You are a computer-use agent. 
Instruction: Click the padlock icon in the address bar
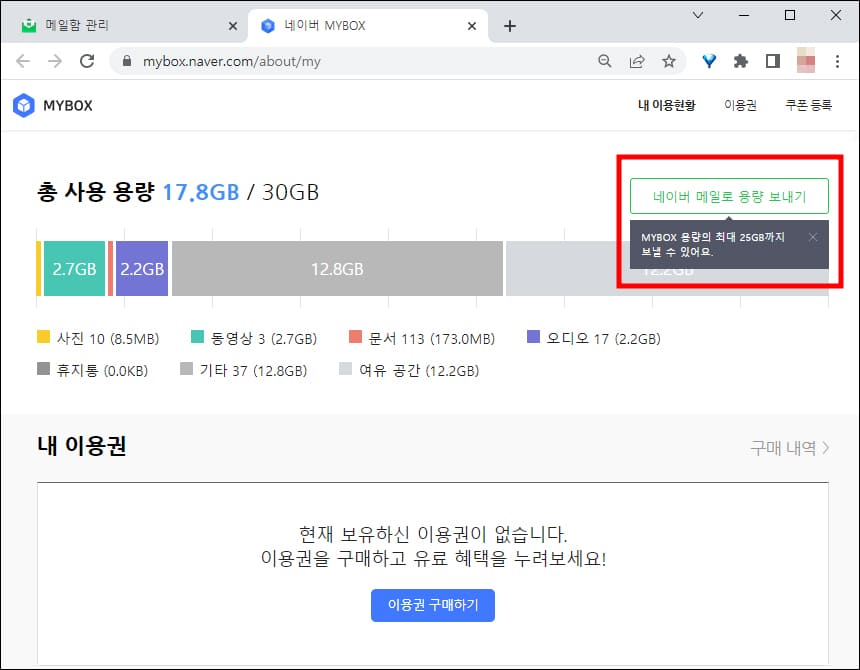point(128,61)
